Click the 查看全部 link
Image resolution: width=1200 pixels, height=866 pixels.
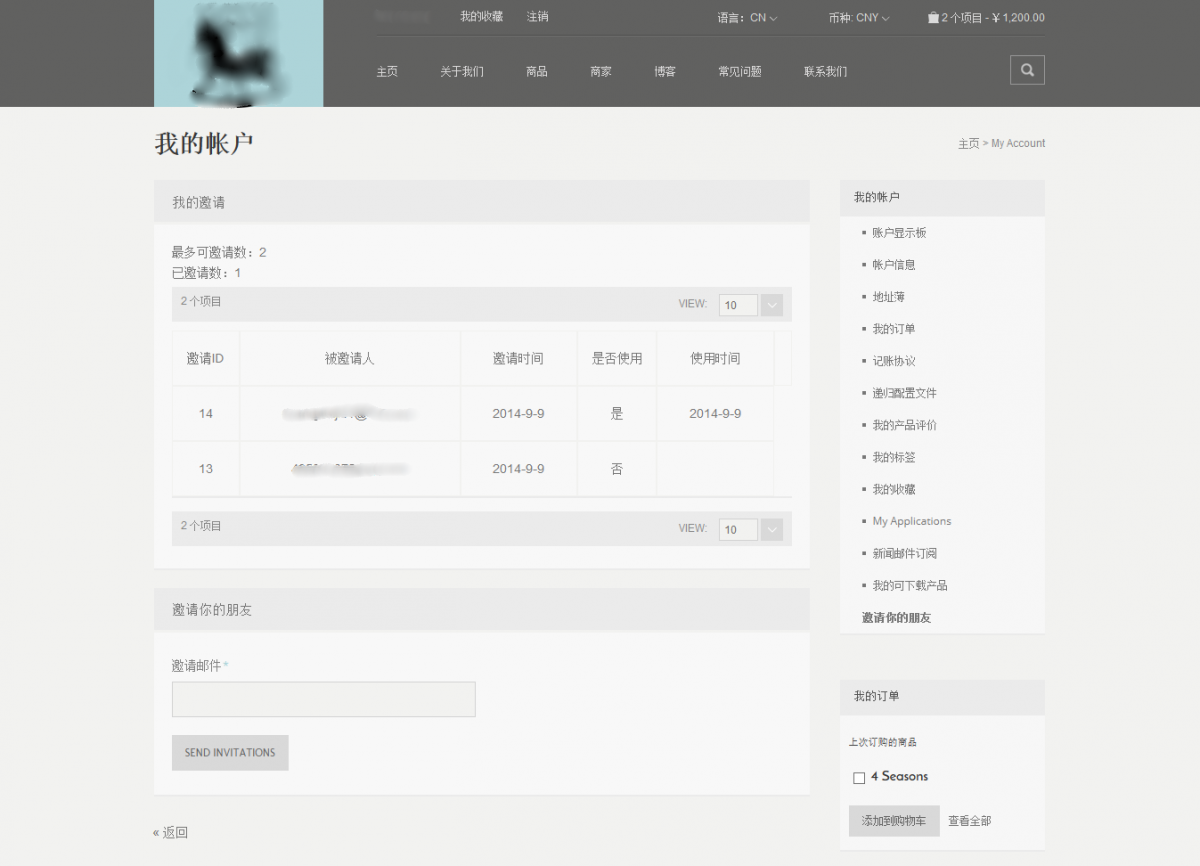pyautogui.click(x=970, y=821)
